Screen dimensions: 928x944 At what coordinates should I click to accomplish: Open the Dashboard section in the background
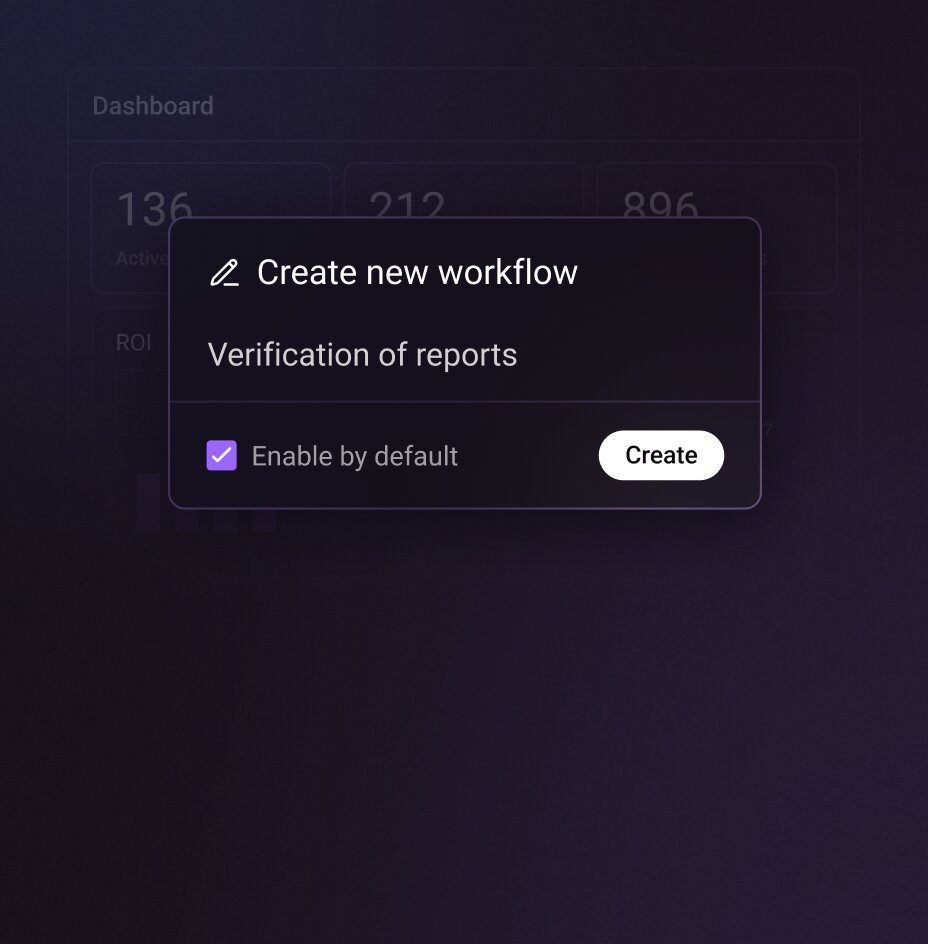point(153,105)
